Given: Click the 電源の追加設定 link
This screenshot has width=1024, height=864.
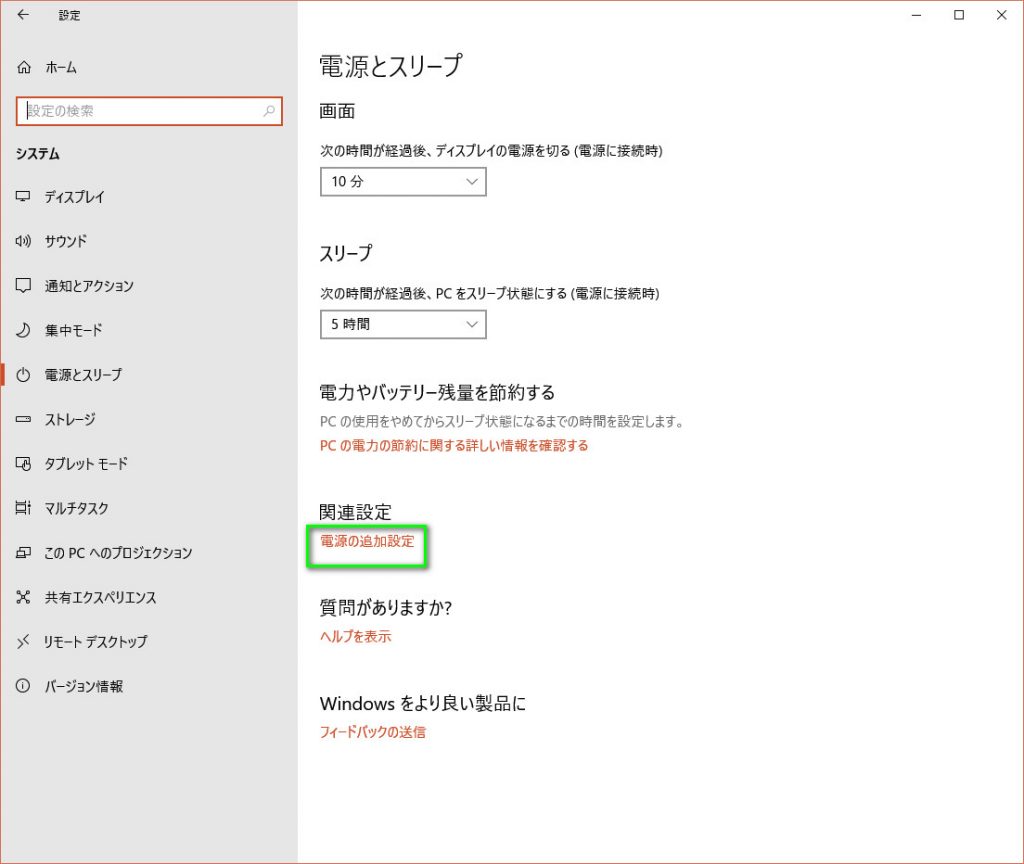Looking at the screenshot, I should (x=366, y=541).
